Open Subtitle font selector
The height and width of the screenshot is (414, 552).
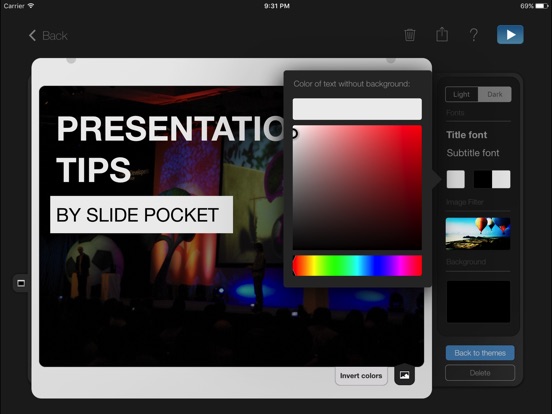[473, 153]
